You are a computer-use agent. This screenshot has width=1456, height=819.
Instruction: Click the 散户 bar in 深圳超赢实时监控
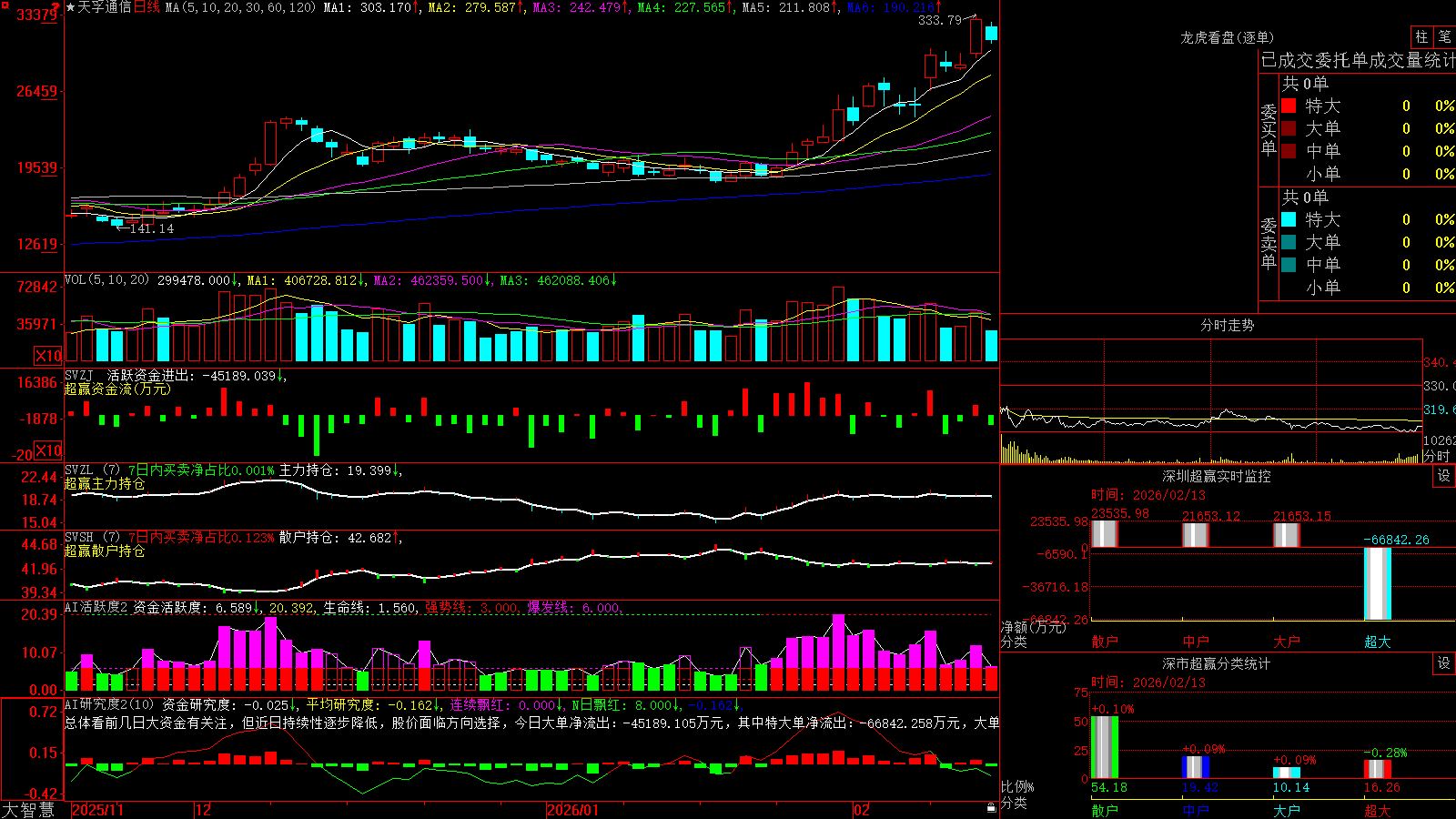1105,534
